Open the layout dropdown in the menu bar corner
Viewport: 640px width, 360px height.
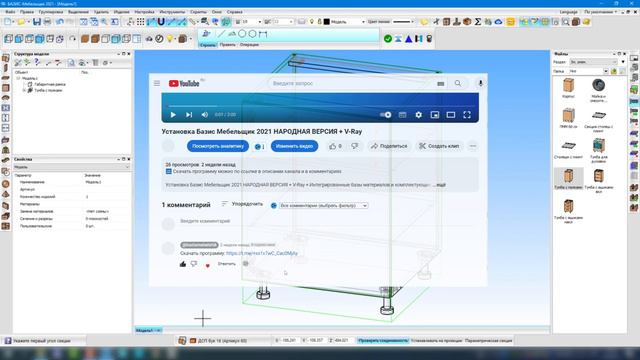600,12
